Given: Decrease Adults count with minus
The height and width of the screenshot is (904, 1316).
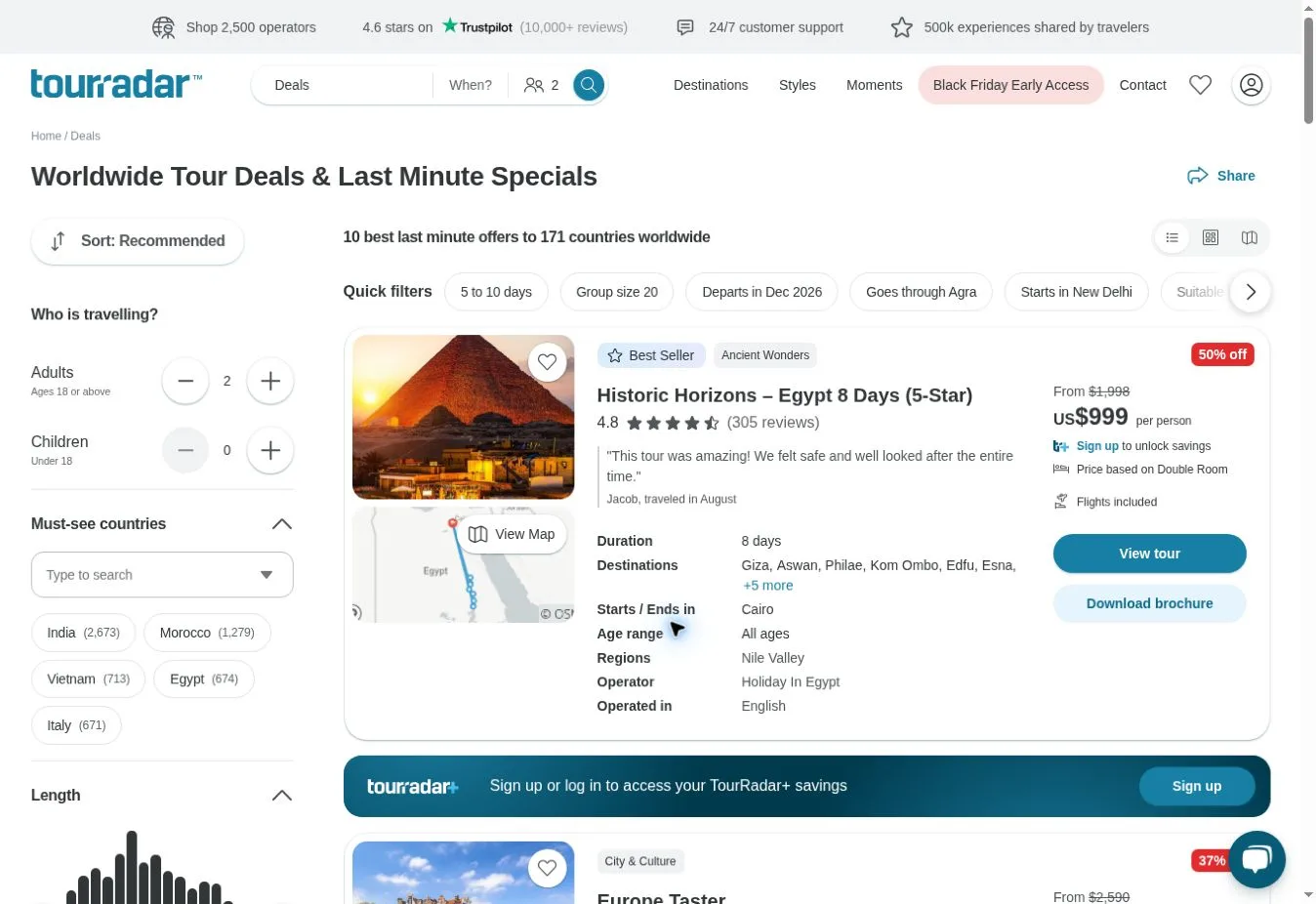Looking at the screenshot, I should coord(185,381).
